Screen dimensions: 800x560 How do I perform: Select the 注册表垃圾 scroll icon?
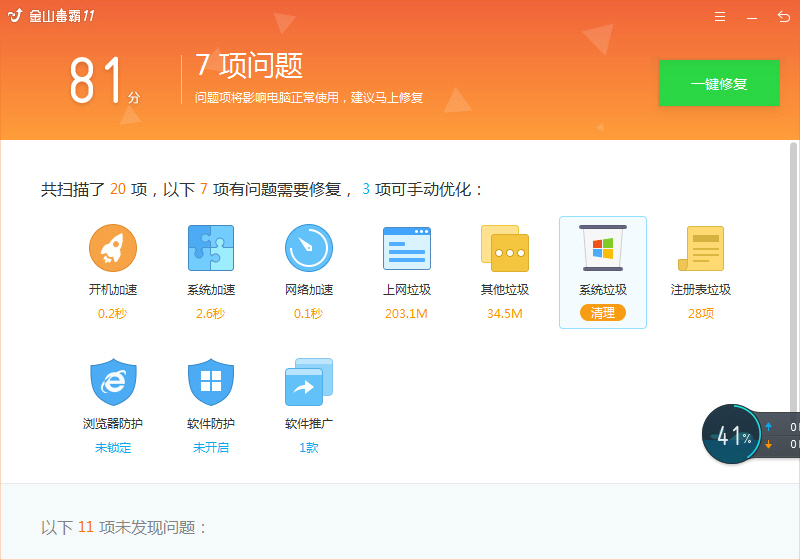[x=701, y=248]
